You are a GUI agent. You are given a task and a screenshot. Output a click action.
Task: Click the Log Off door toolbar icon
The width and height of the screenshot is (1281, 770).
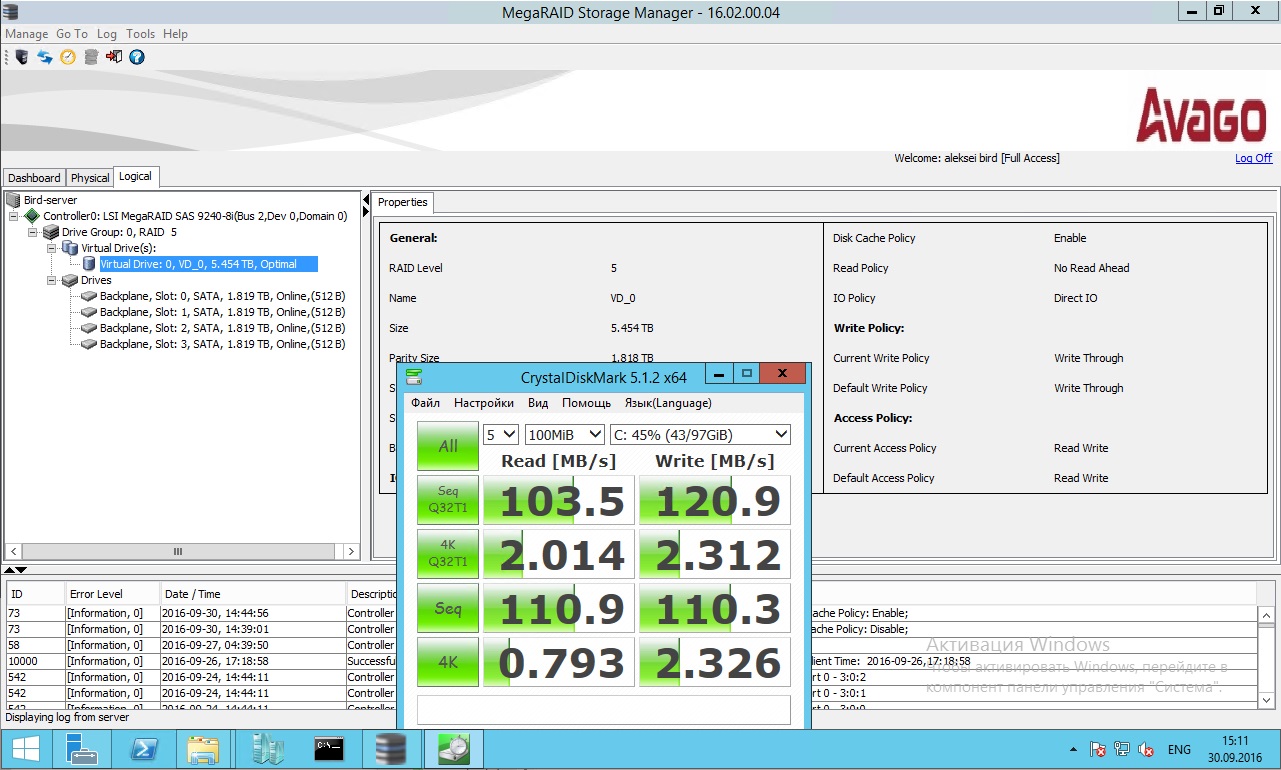(114, 57)
